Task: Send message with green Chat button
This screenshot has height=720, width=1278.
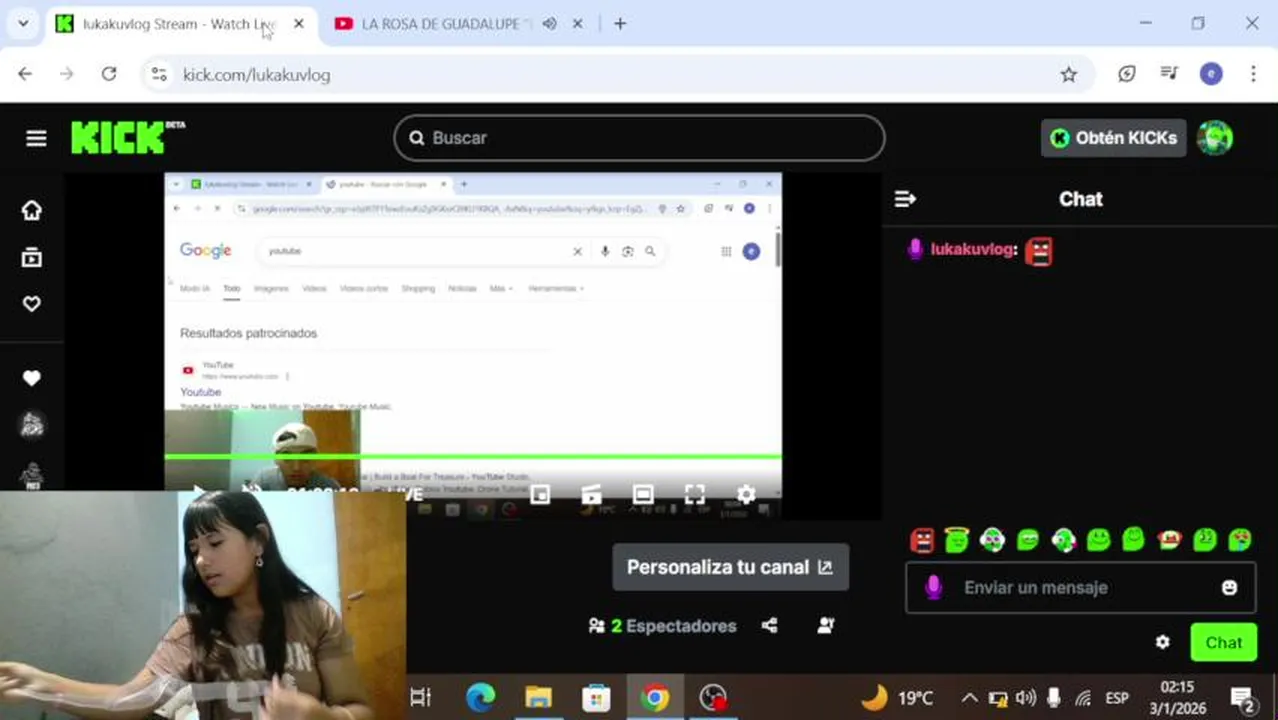Action: (x=1223, y=642)
